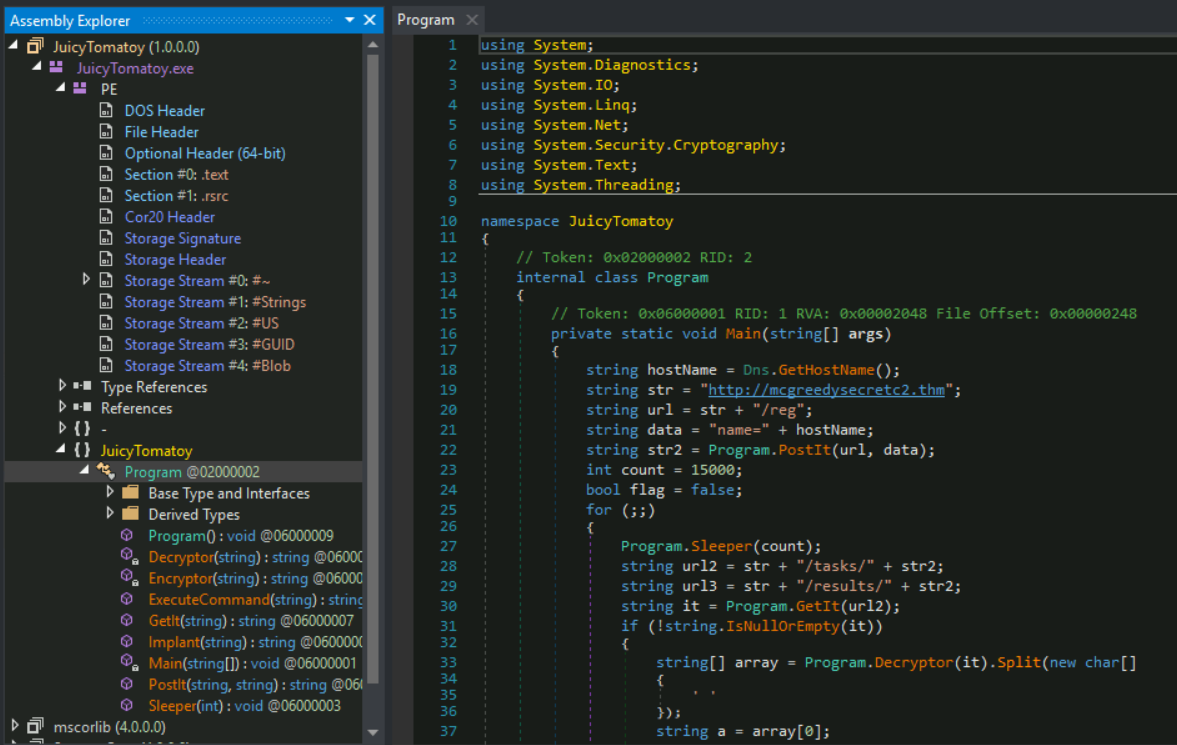Click the ExecuteCommand method icon
The image size is (1177, 745).
pos(127,599)
